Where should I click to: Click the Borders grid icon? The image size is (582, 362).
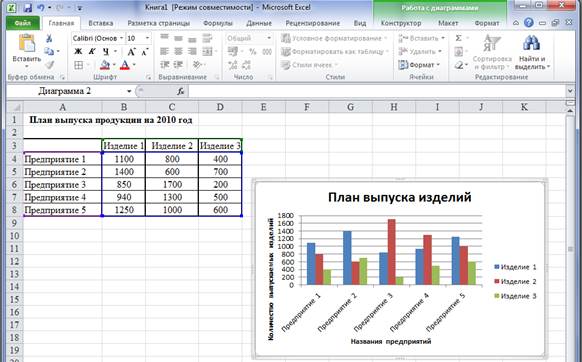tap(79, 65)
